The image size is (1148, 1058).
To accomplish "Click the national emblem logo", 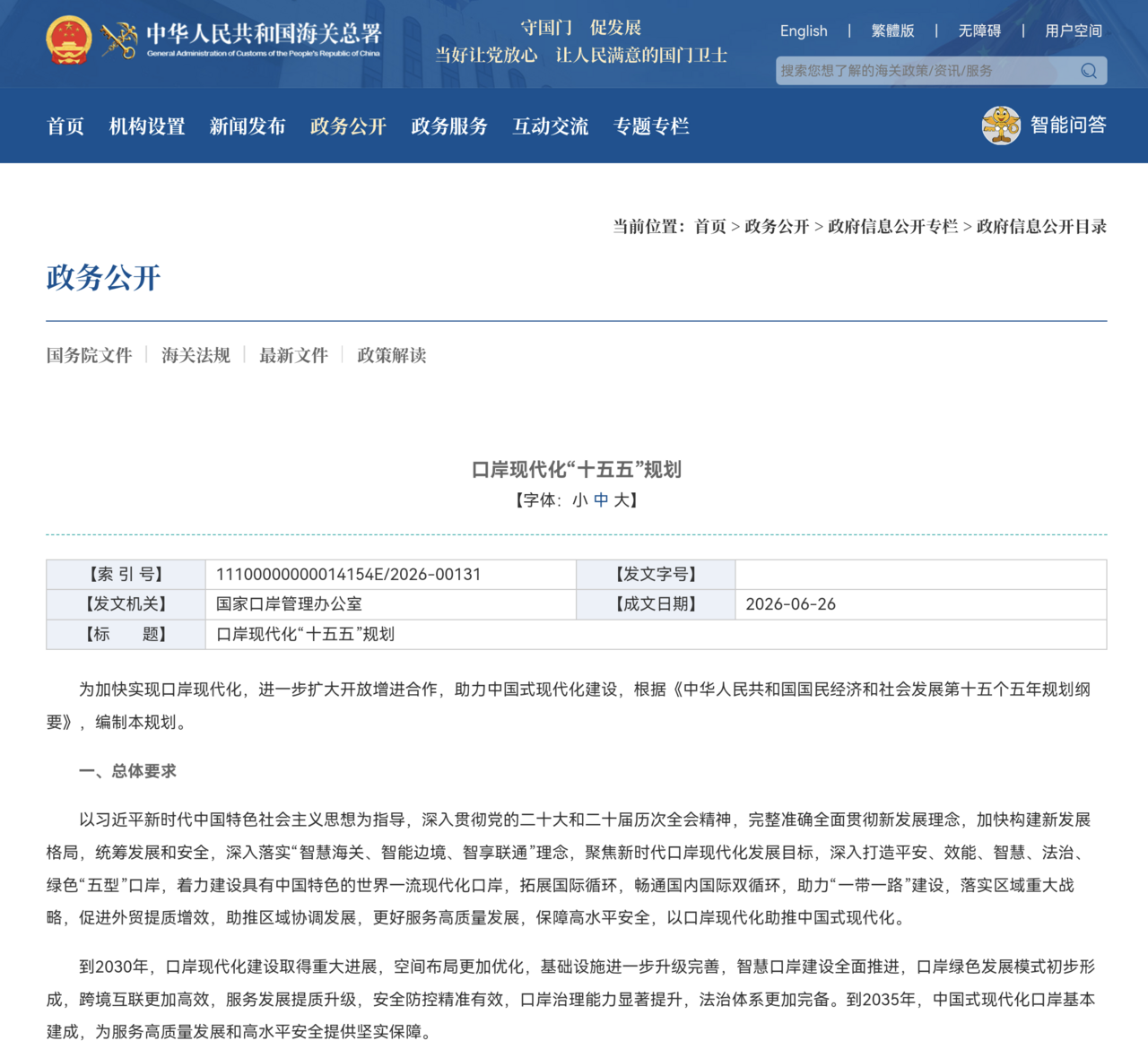I will pyautogui.click(x=68, y=39).
